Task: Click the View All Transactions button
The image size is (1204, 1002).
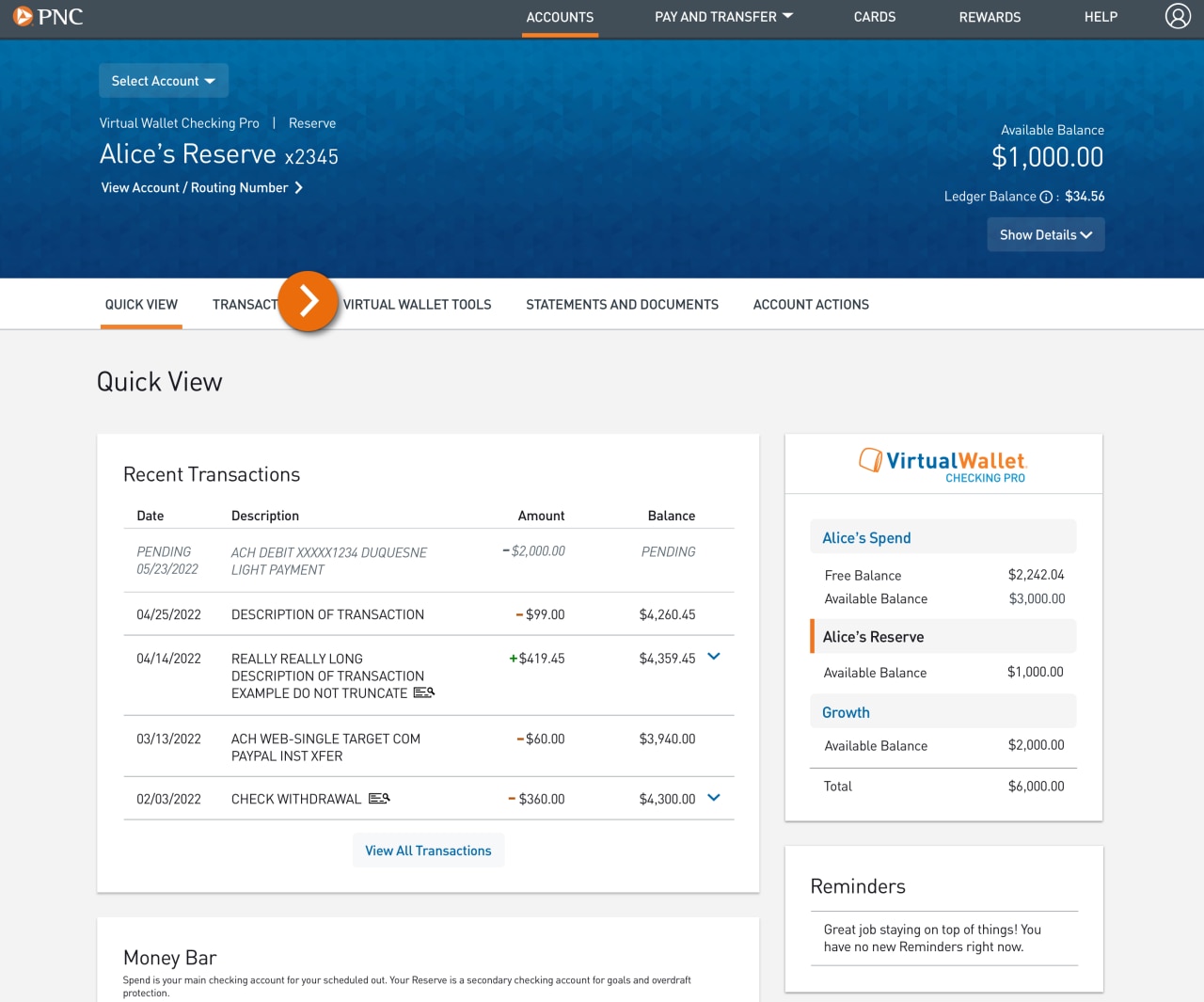Action: (428, 850)
